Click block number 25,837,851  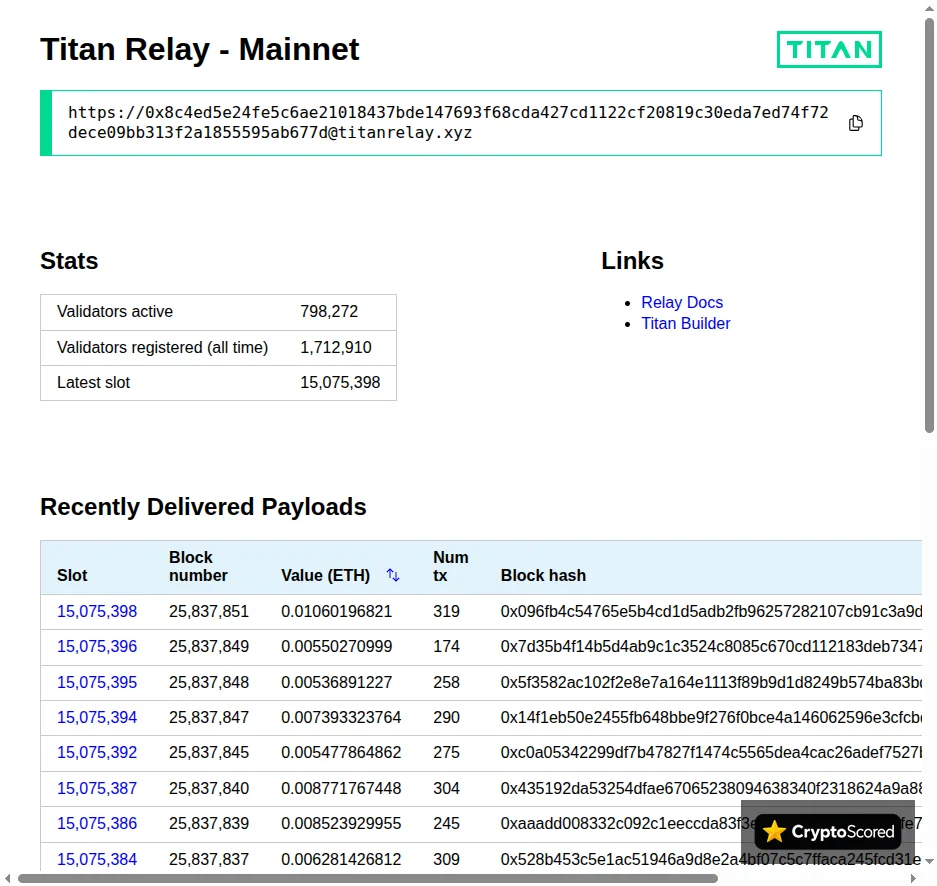pyautogui.click(x=209, y=611)
